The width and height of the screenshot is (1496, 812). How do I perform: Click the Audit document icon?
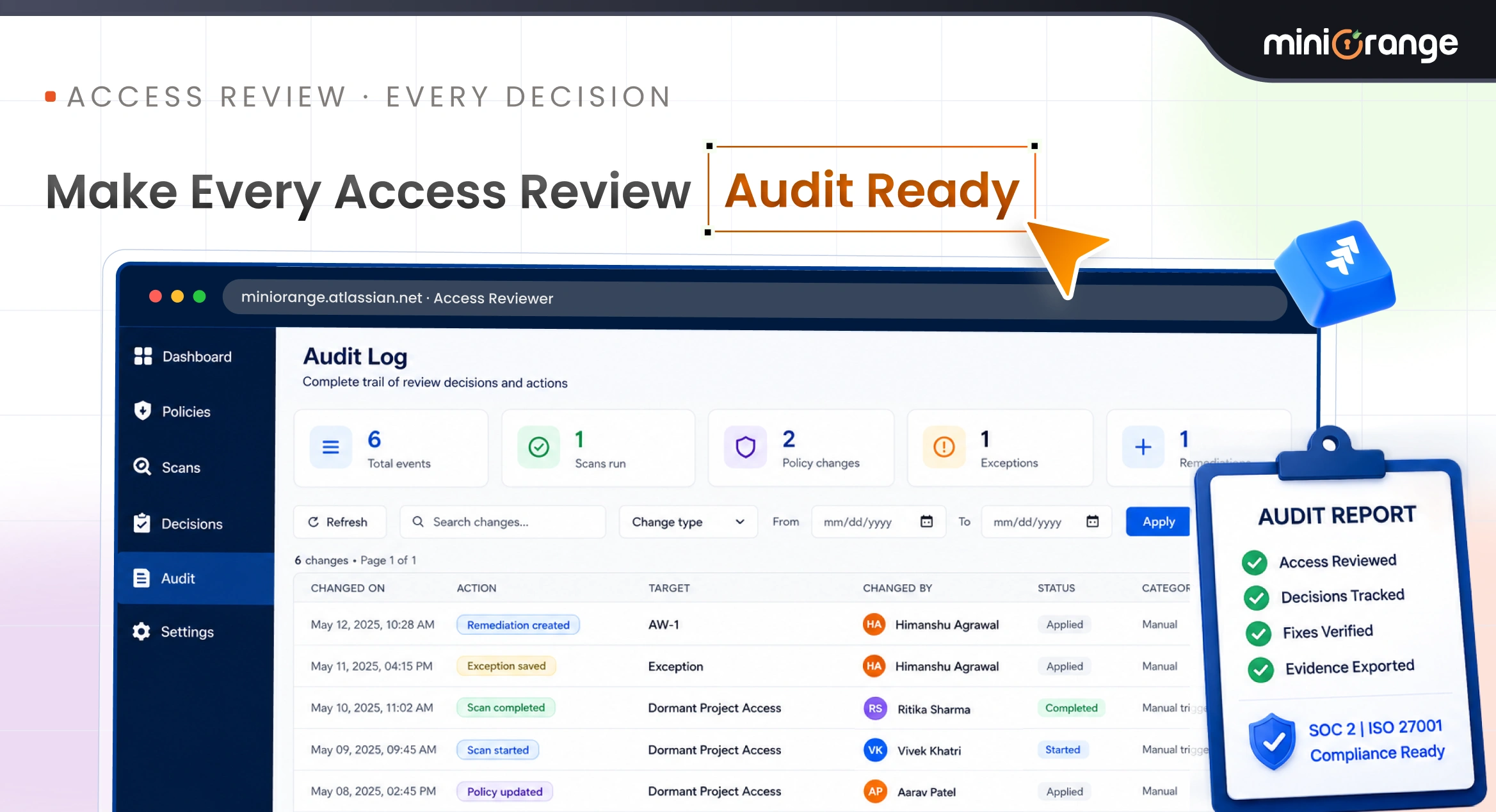(141, 578)
